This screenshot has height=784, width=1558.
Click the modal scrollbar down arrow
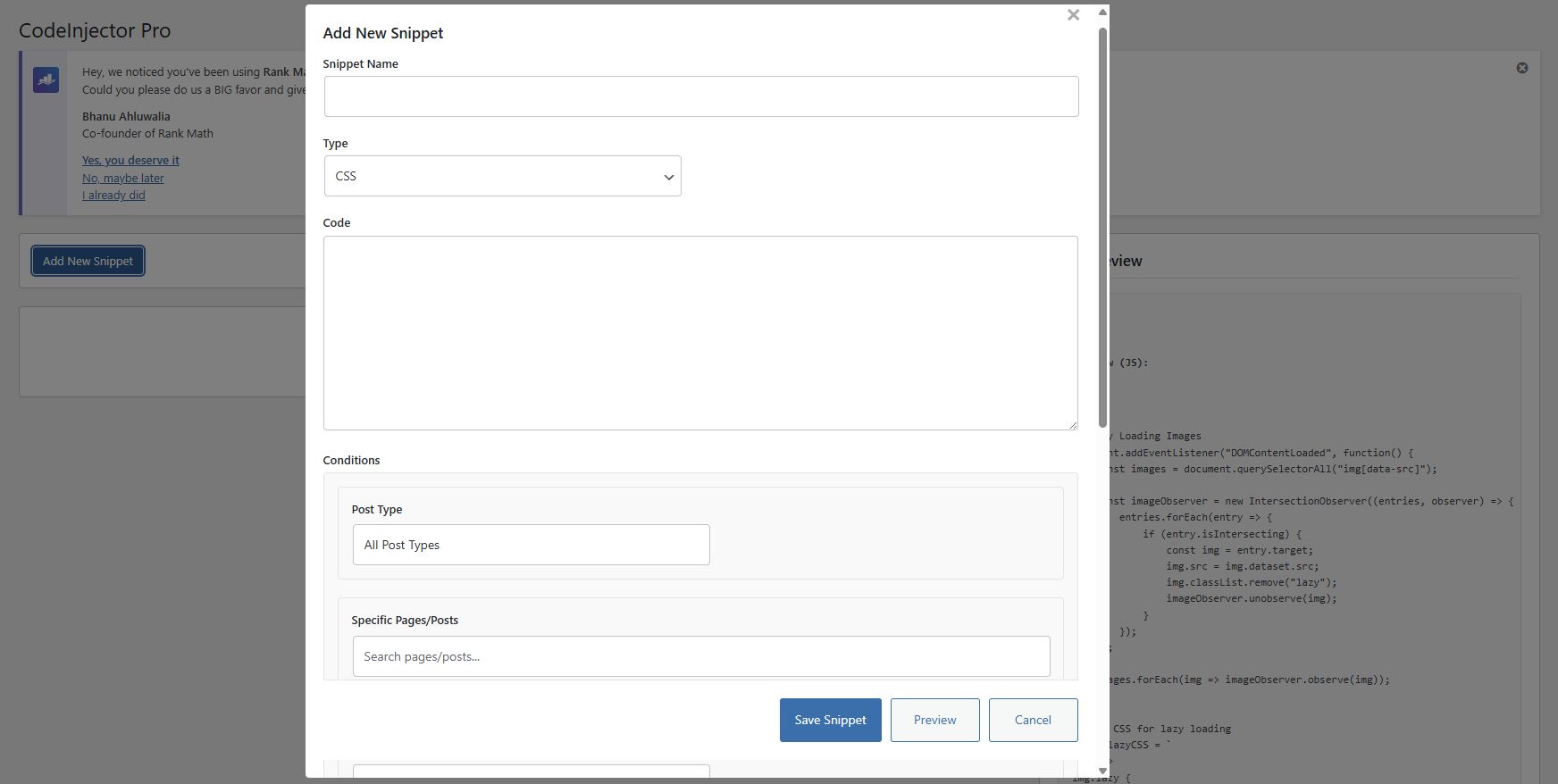click(x=1102, y=770)
